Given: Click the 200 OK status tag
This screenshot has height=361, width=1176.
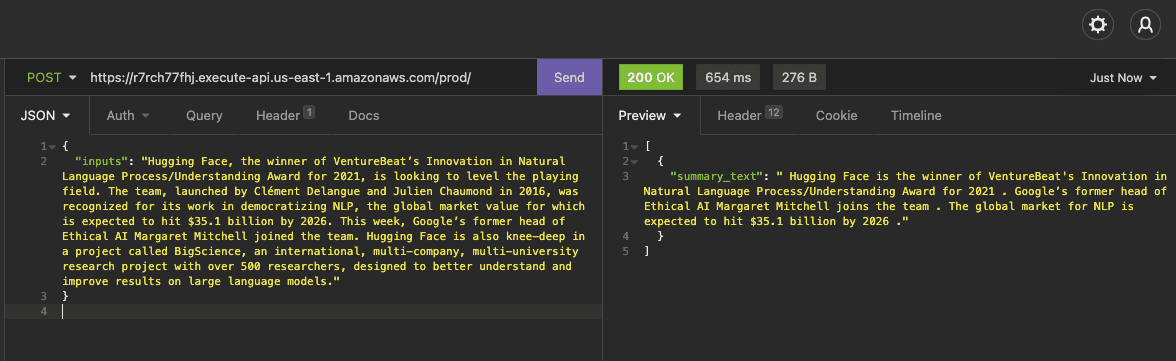Looking at the screenshot, I should [x=650, y=77].
